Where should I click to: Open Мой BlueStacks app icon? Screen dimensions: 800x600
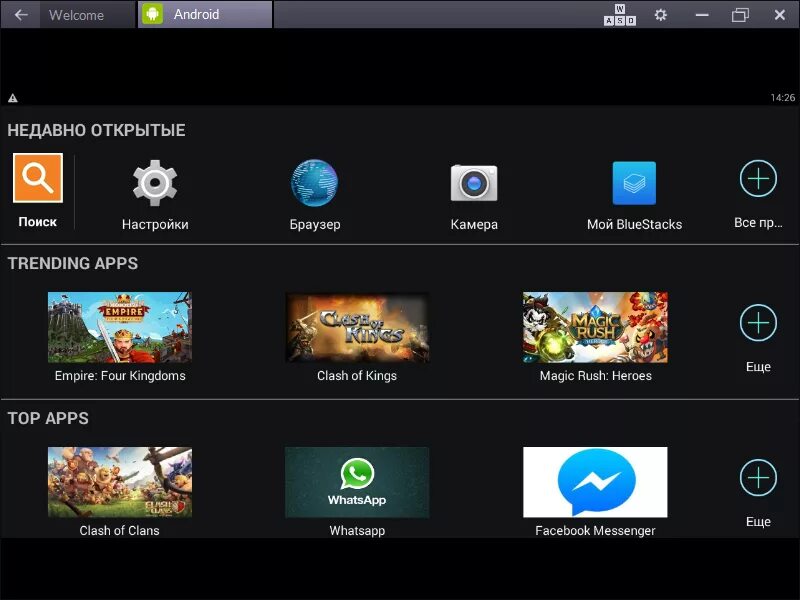point(634,183)
